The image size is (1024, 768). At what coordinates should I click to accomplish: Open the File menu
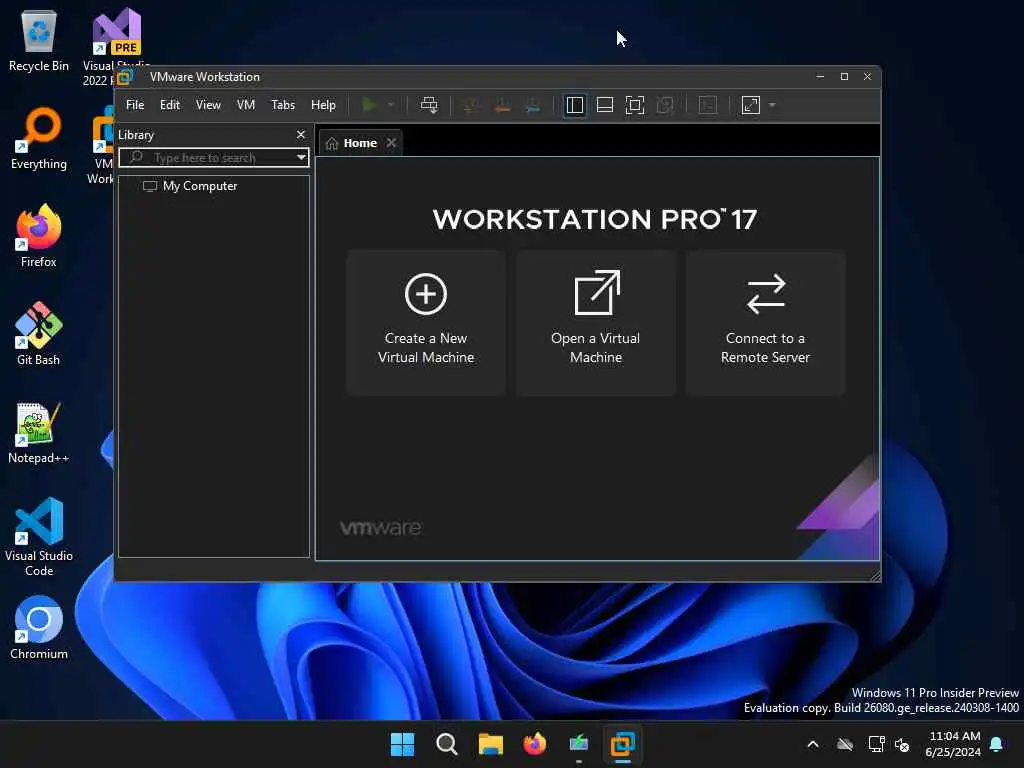click(135, 105)
